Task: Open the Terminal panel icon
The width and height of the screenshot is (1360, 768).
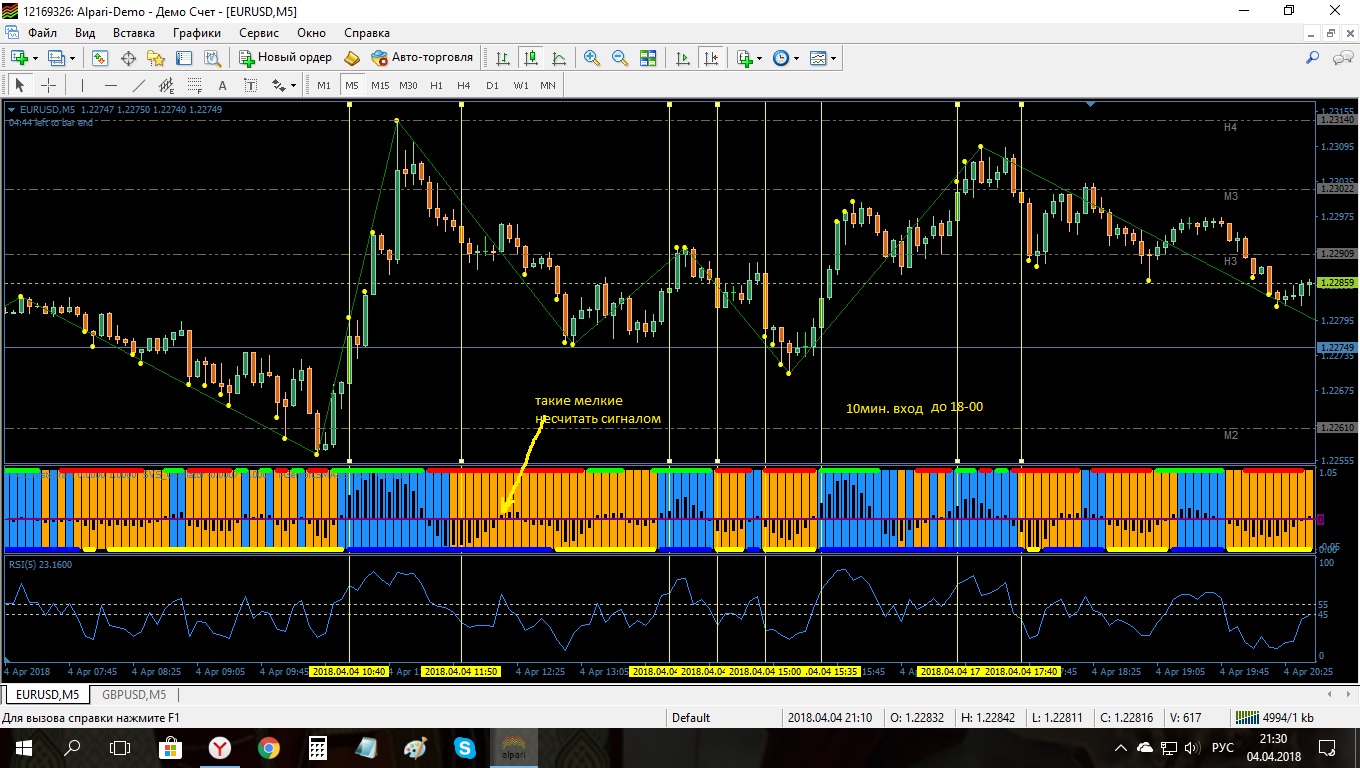Action: 184,58
